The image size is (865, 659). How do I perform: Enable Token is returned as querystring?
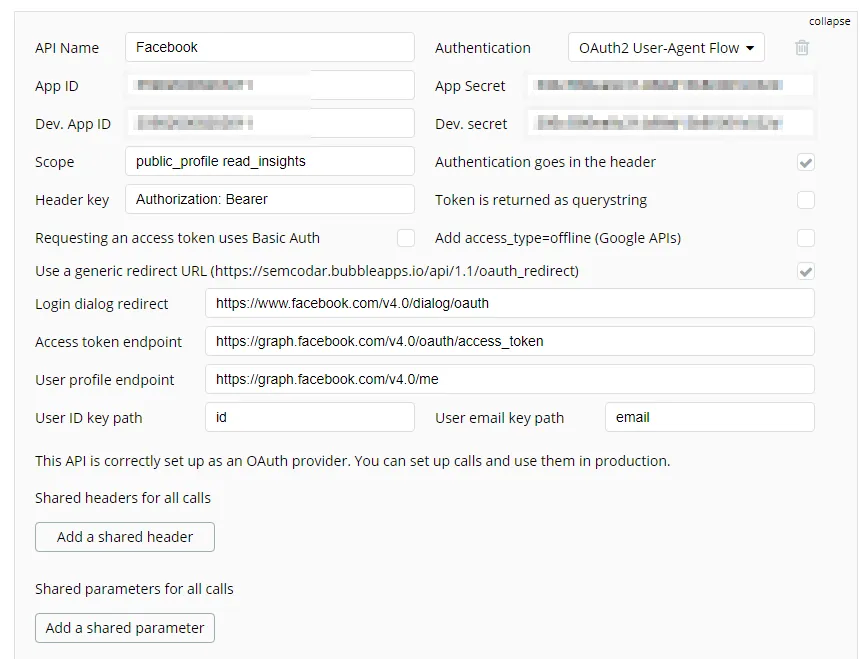coord(805,200)
